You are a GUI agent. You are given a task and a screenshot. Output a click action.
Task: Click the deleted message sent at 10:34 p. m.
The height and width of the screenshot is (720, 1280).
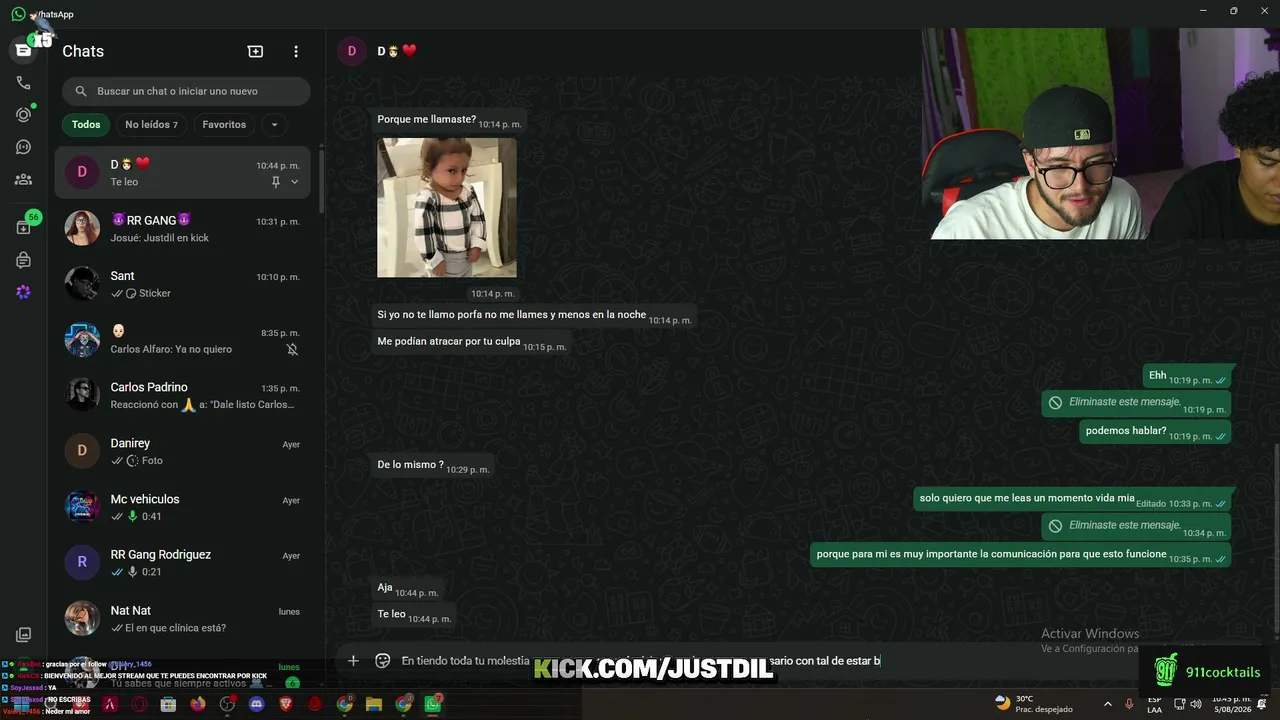[1135, 527]
